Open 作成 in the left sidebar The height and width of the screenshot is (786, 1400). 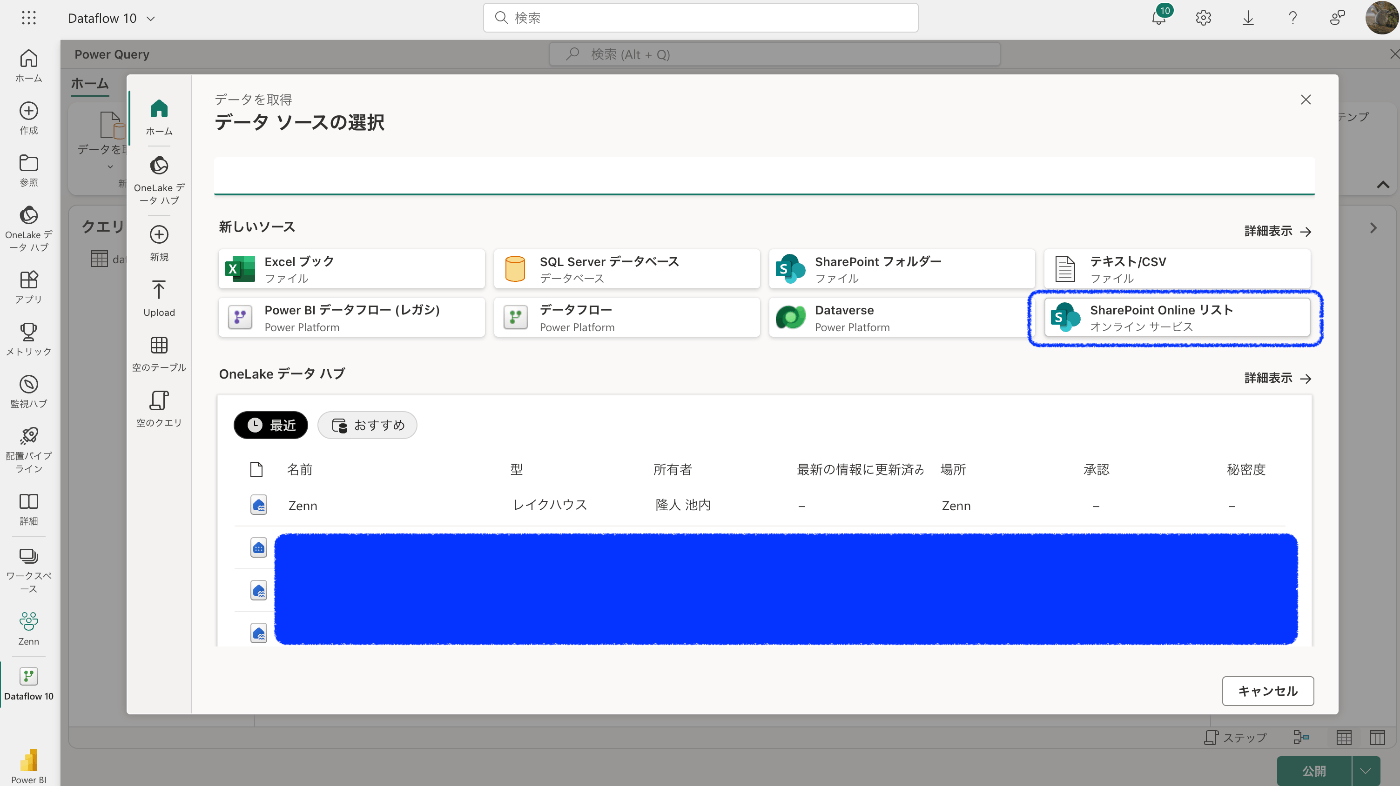tap(29, 118)
